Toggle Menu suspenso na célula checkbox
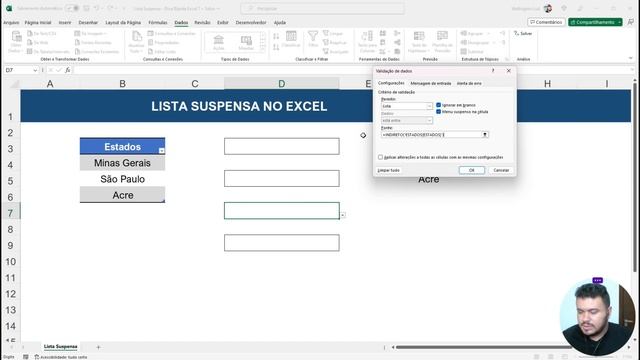The image size is (640, 360). [438, 111]
